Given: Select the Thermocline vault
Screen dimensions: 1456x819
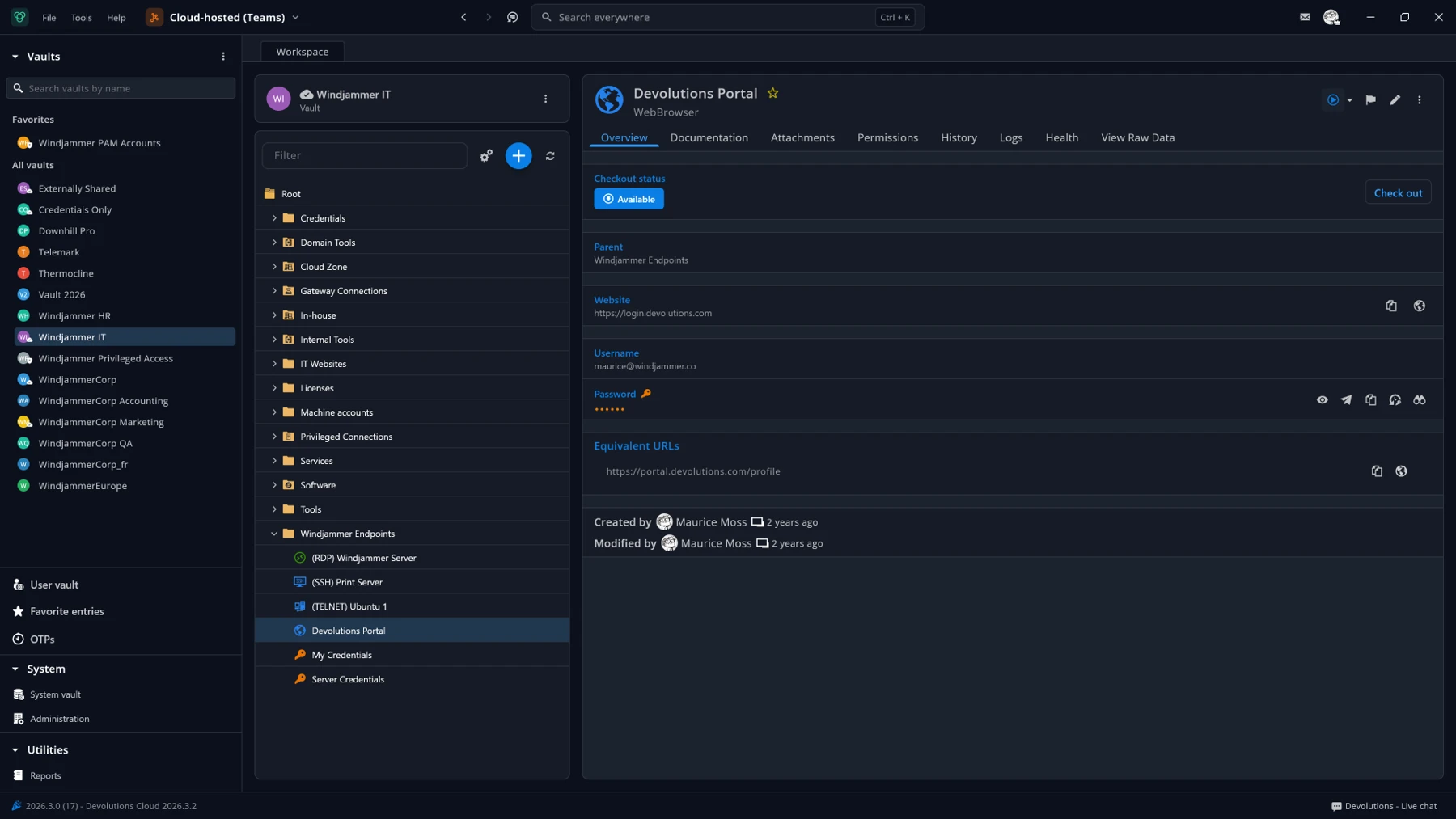Looking at the screenshot, I should click(x=125, y=273).
